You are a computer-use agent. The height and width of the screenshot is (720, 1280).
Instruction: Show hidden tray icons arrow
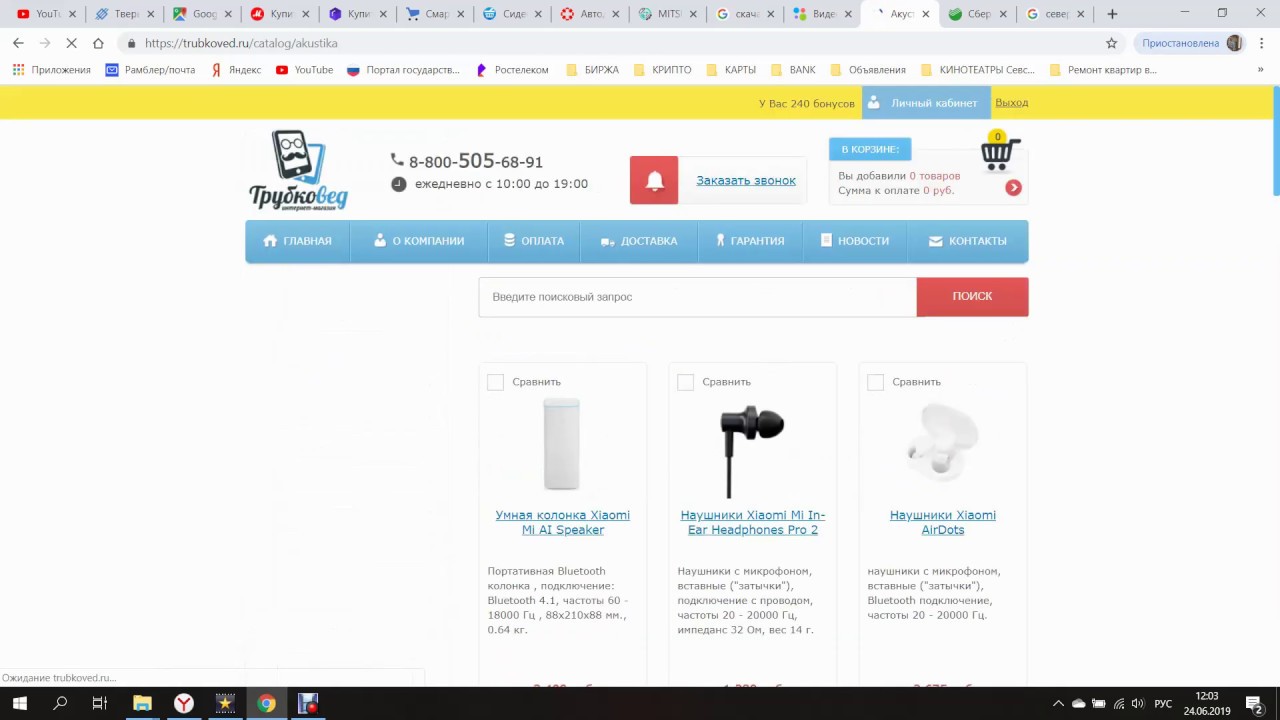(1058, 704)
